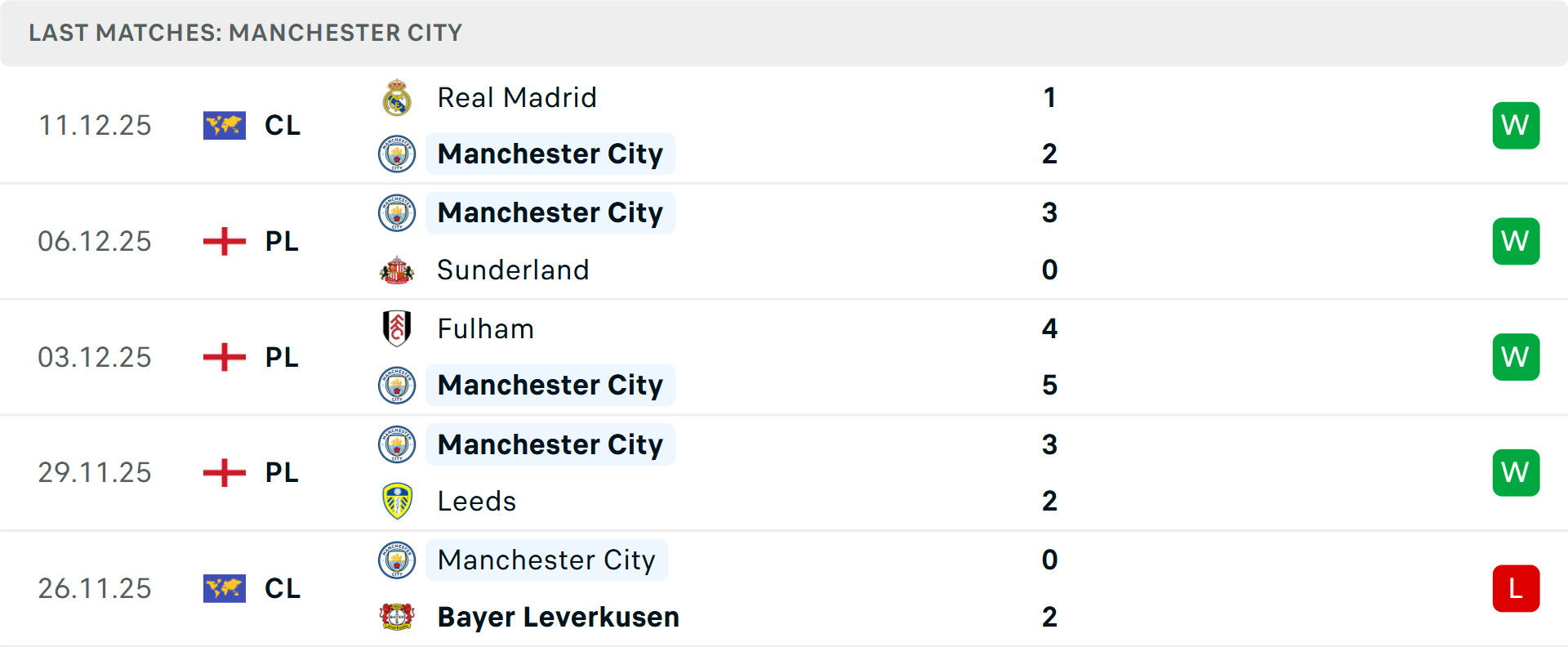Click Champions League flag icon for 11.12.25
Viewport: 1568px width, 647px height.
pyautogui.click(x=225, y=126)
